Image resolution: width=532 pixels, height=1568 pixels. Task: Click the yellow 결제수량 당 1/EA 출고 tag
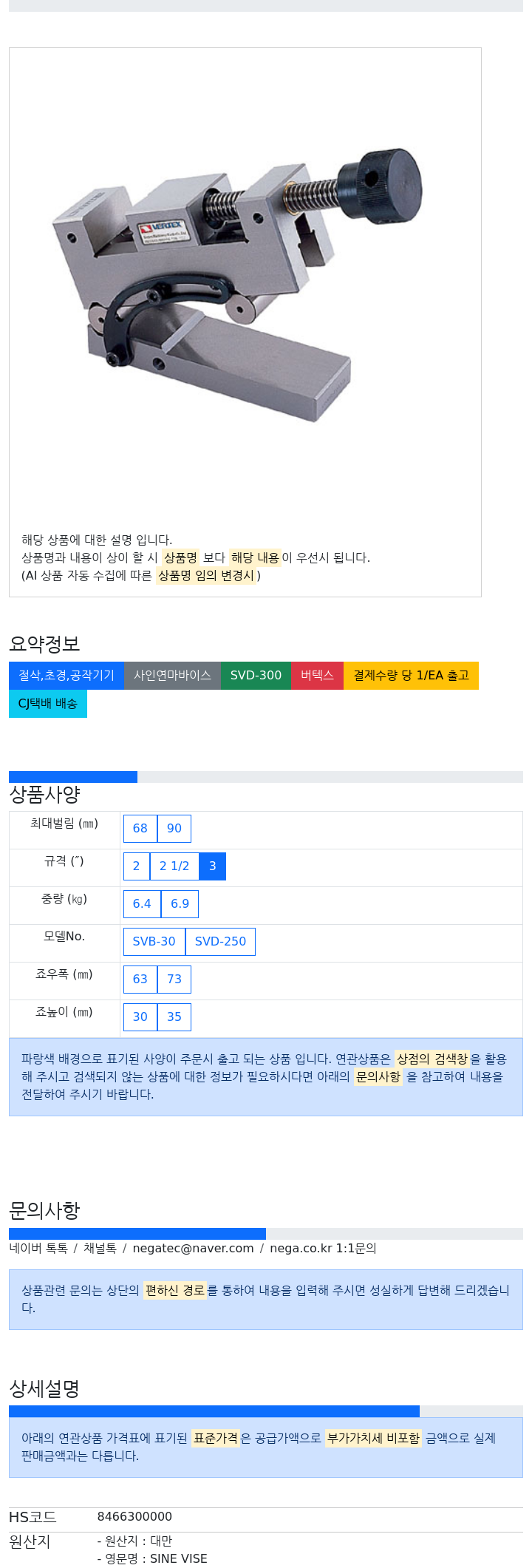[x=411, y=676]
